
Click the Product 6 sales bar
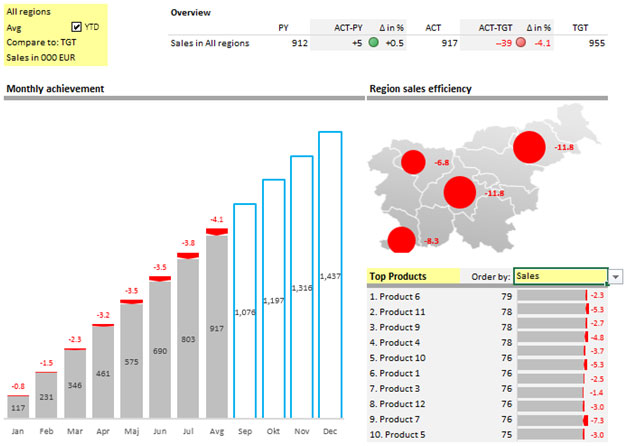pyautogui.click(x=552, y=295)
